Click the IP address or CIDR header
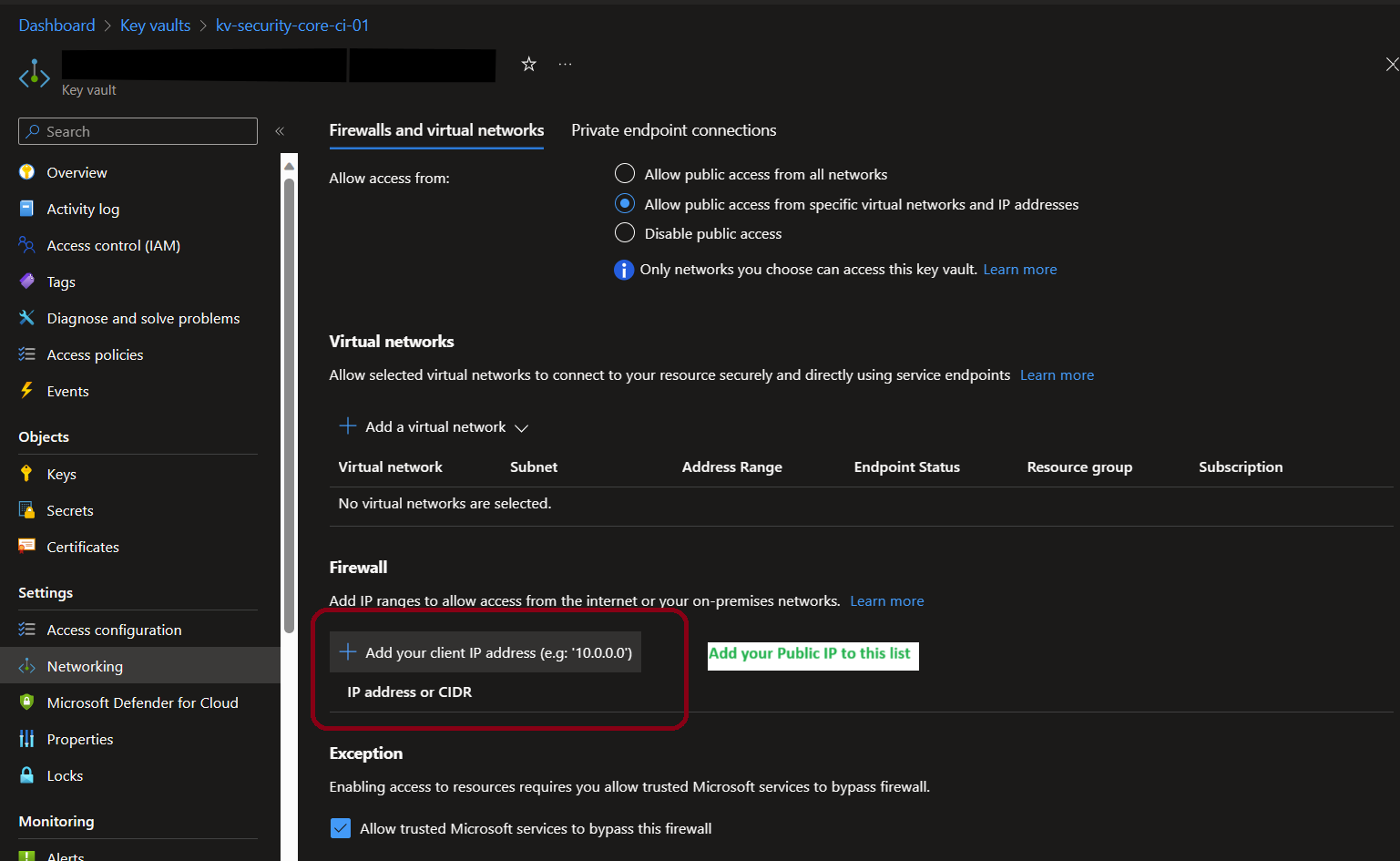 [410, 692]
